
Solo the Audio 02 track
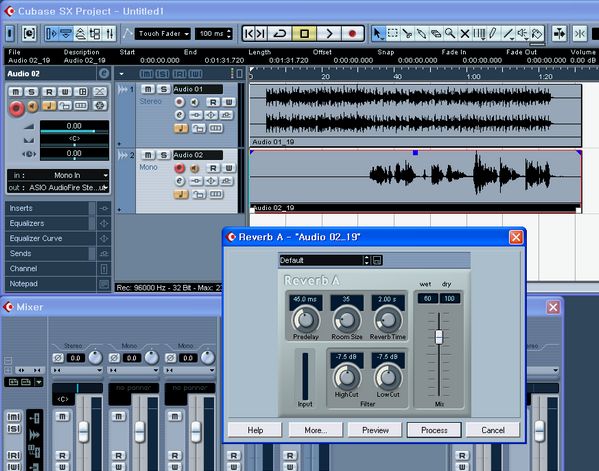(x=164, y=155)
